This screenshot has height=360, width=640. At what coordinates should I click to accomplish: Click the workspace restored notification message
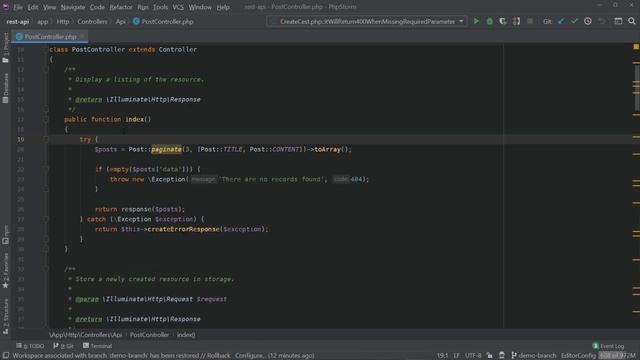click(163, 356)
